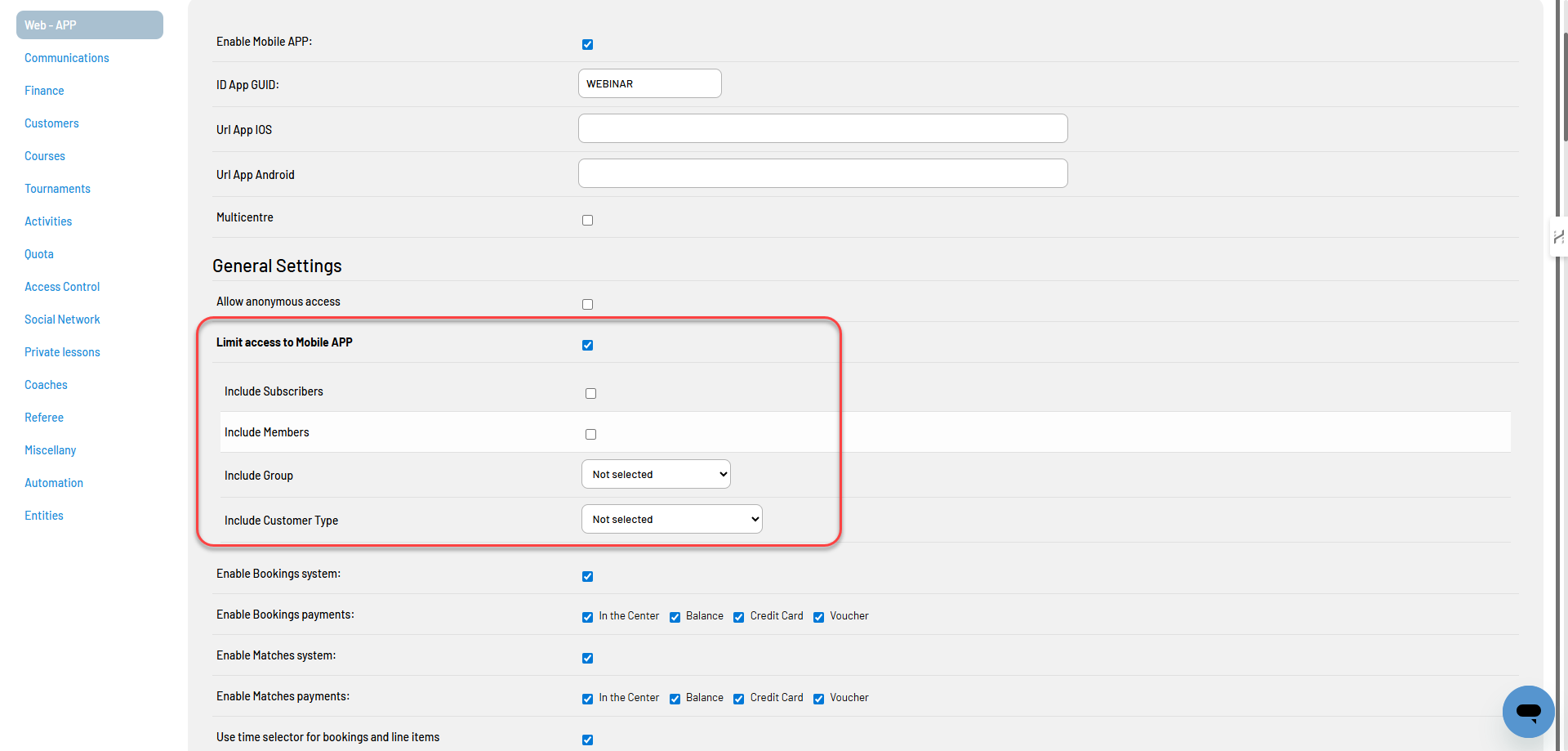
Task: Open the chat support bubble
Action: pos(1528,712)
